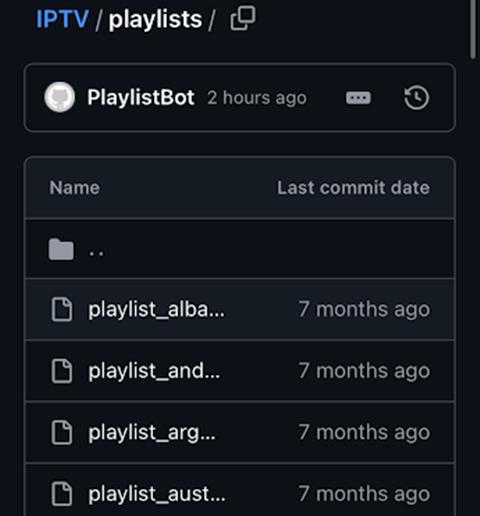The image size is (480, 516).
Task: Click the playlists breadcrumb folder name
Action: 155,20
